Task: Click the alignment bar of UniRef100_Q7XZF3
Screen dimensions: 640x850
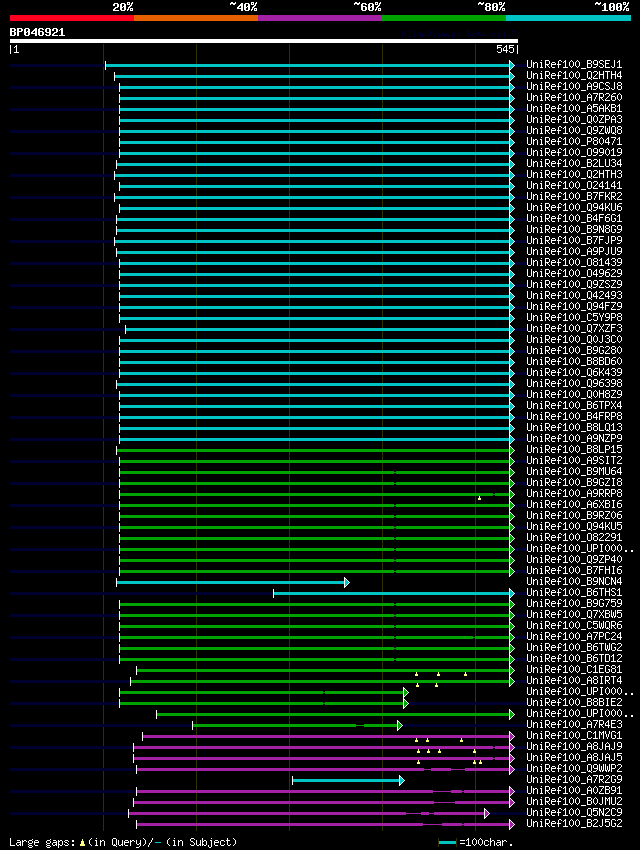Action: (x=319, y=329)
